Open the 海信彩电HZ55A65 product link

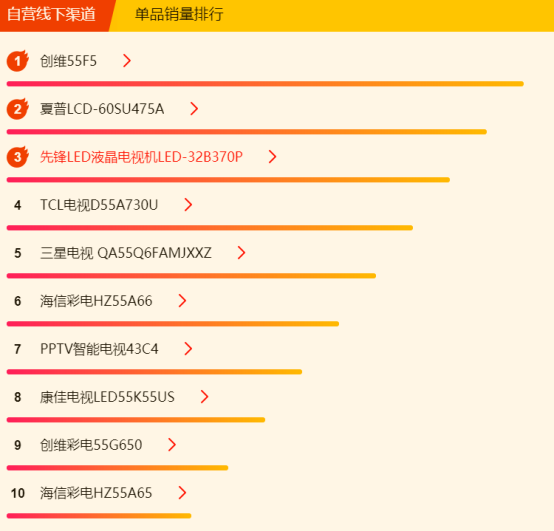click(96, 493)
